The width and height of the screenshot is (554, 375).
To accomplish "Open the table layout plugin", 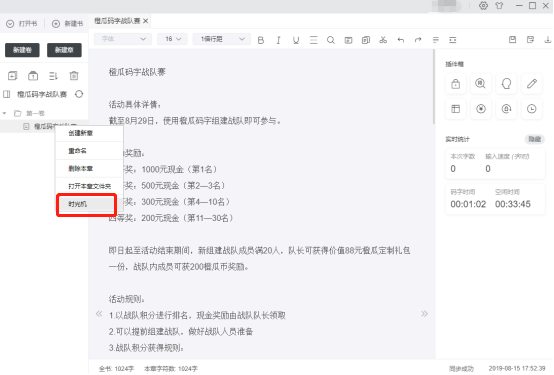I will (x=455, y=109).
